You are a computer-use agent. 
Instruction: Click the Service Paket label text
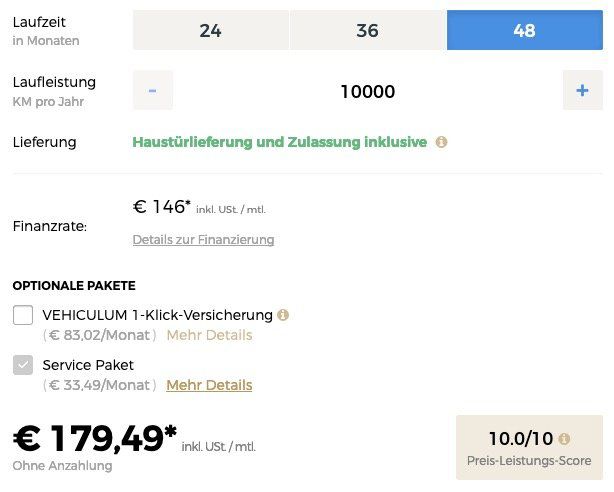88,365
